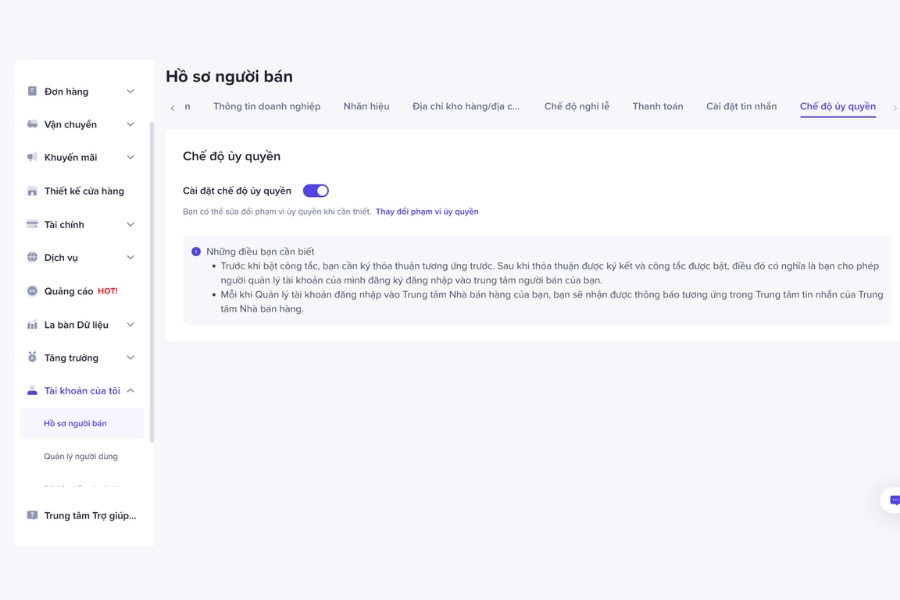Click the Đơn hàng orders icon

coord(32,91)
